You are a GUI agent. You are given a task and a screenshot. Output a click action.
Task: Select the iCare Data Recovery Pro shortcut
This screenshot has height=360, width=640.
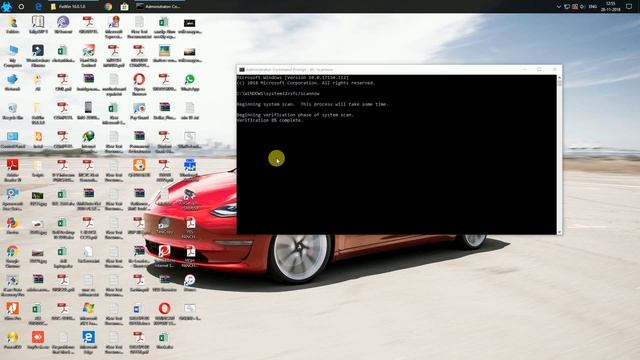(x=13, y=284)
